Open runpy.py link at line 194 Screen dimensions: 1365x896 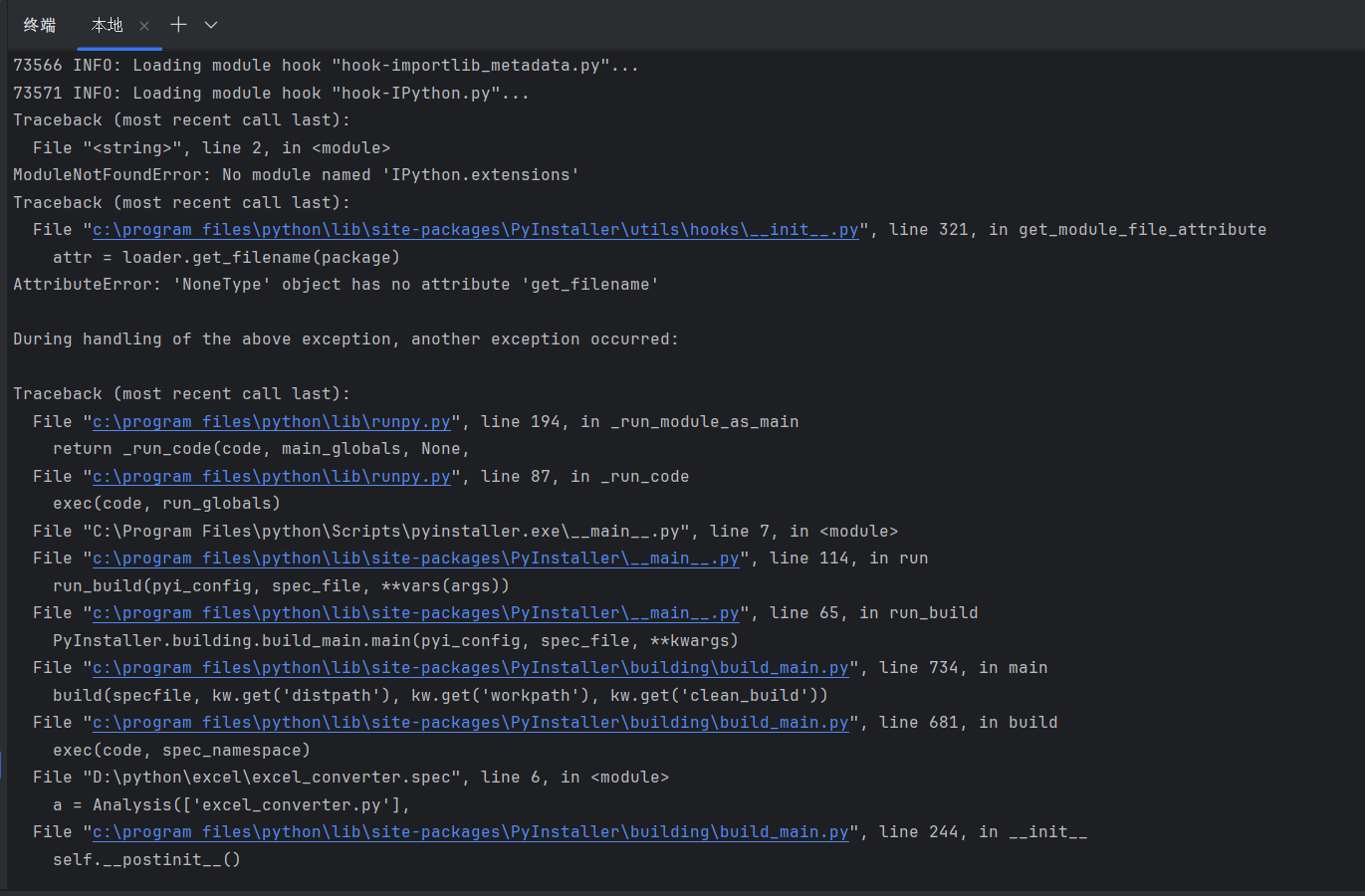271,422
